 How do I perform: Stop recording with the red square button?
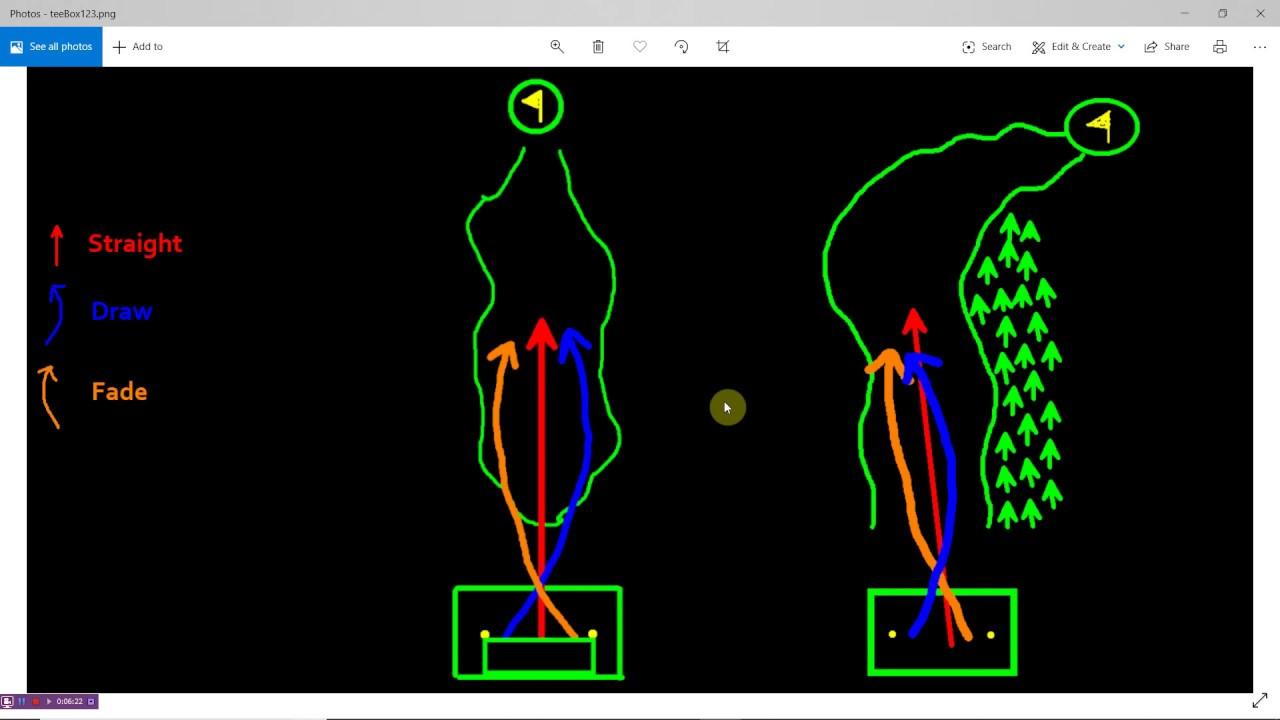(34, 701)
